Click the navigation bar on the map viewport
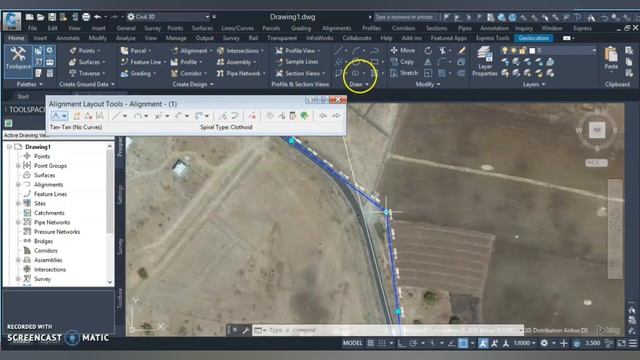The height and width of the screenshot is (360, 640). coord(615,229)
